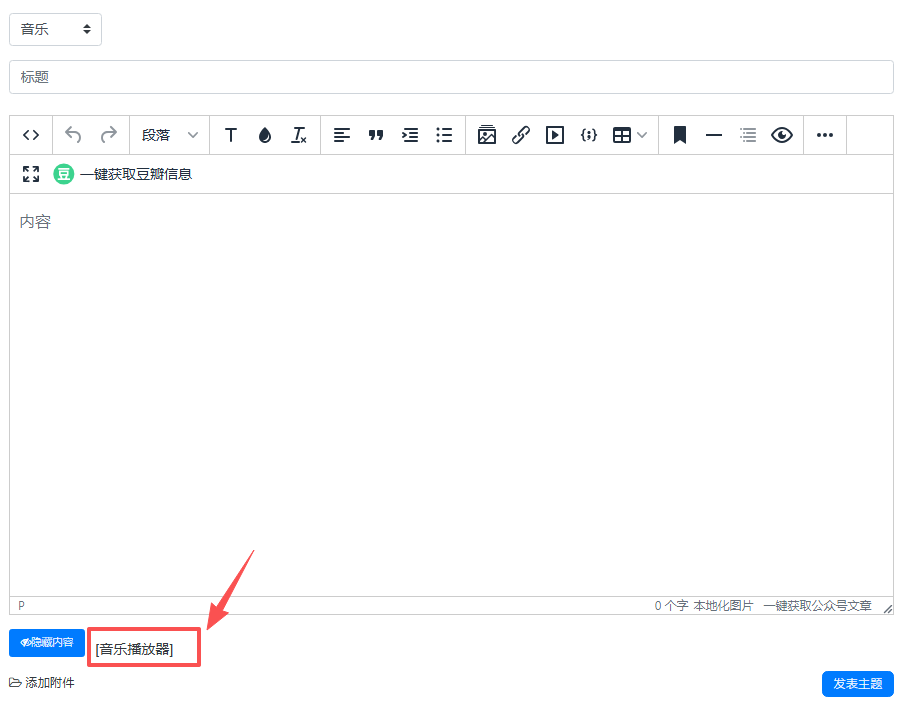The width and height of the screenshot is (908, 718).
Task: Click the redo arrow icon
Action: point(109,135)
